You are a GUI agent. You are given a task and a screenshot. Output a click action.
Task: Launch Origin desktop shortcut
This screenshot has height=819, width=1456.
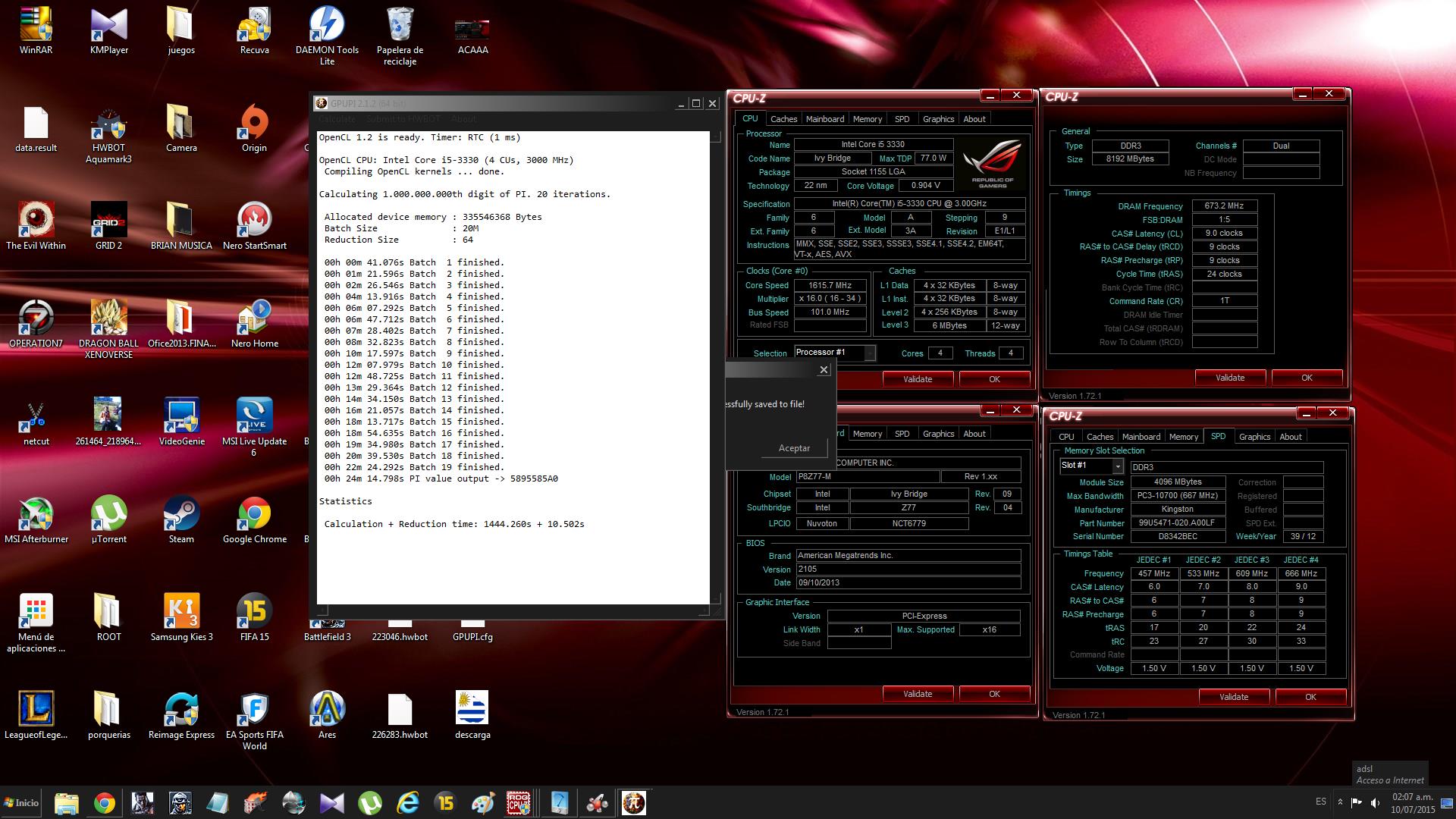click(x=254, y=128)
